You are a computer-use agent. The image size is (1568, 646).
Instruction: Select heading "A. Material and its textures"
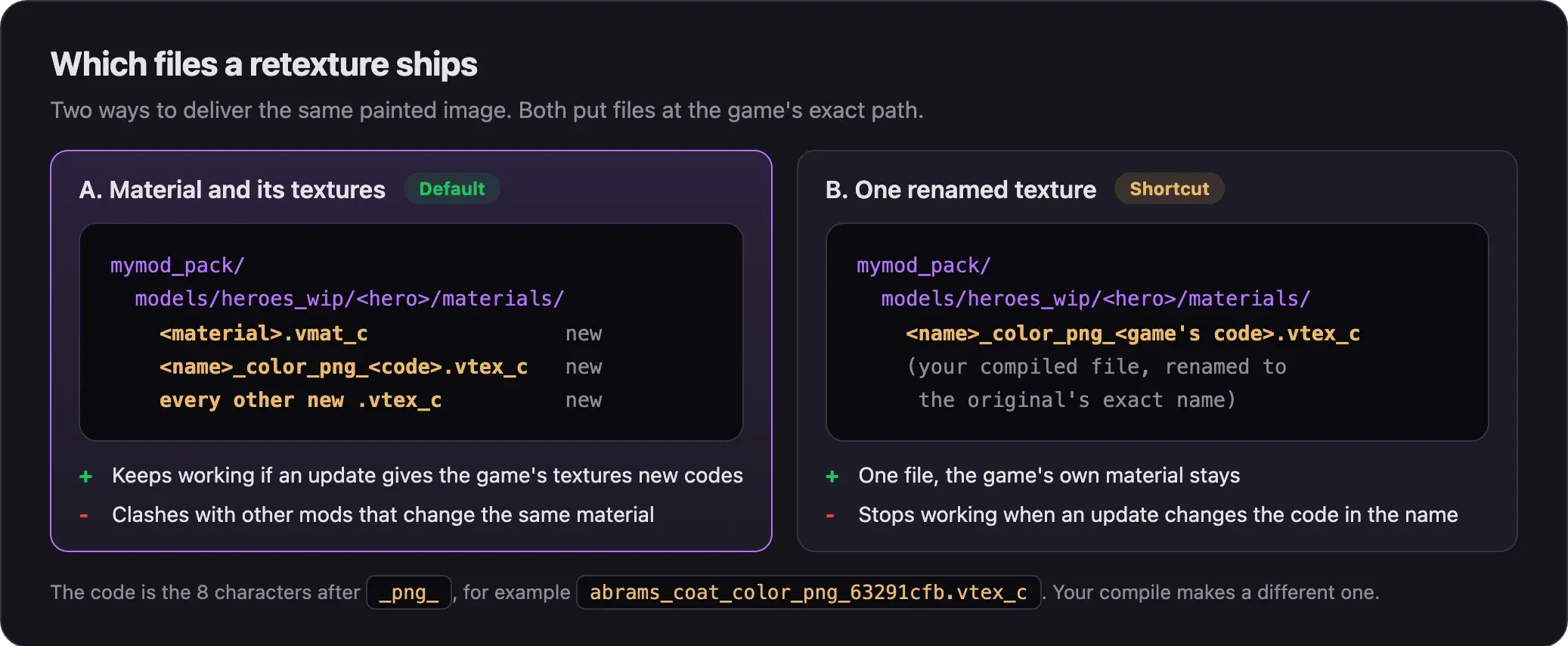coord(232,189)
